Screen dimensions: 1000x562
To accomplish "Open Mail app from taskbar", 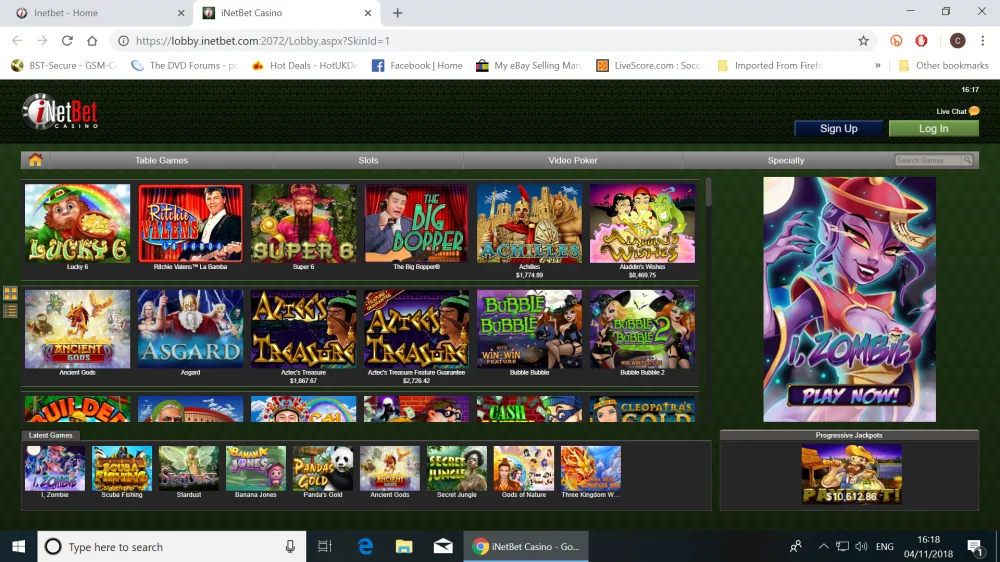I will click(x=443, y=547).
